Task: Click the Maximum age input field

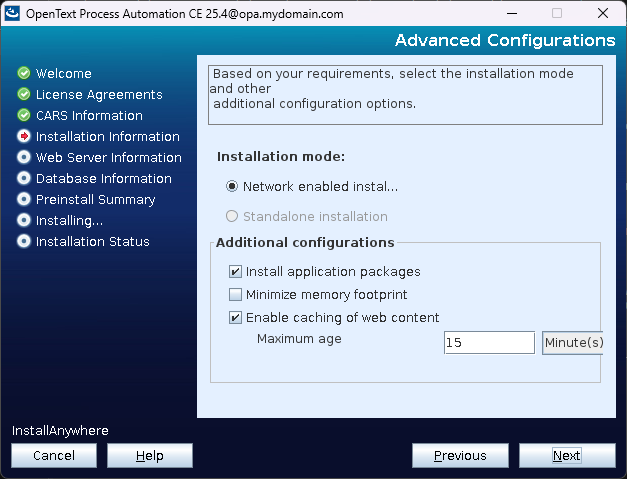Action: click(489, 343)
